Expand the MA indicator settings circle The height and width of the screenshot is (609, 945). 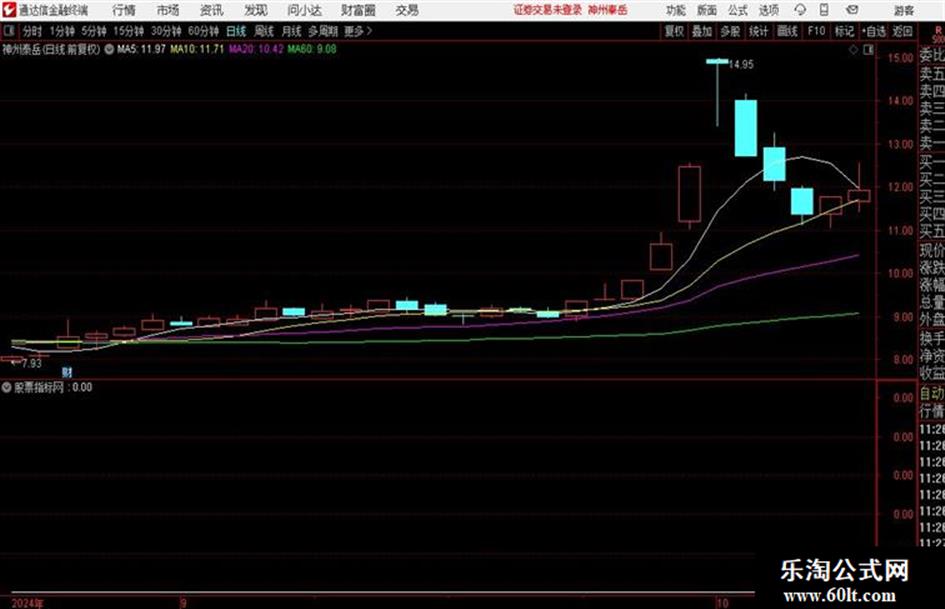click(x=109, y=49)
